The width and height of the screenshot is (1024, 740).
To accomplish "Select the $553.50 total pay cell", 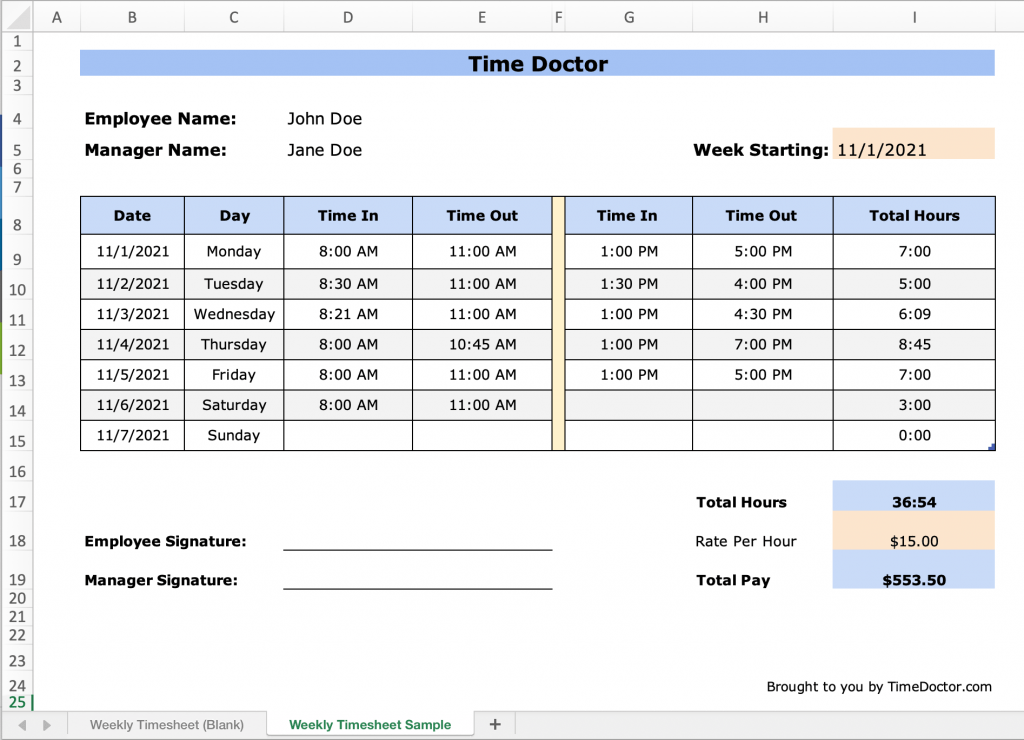I will pos(914,570).
